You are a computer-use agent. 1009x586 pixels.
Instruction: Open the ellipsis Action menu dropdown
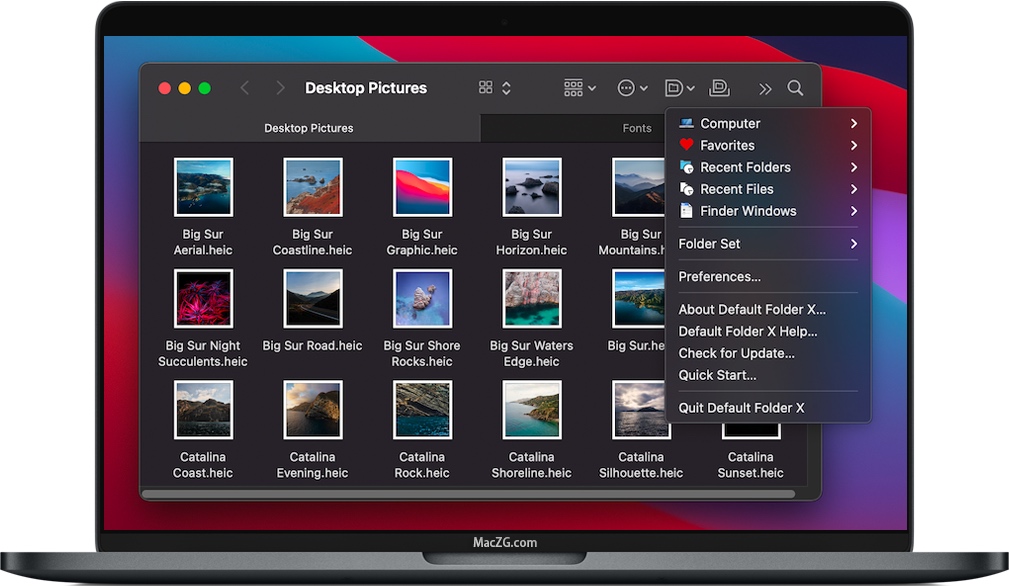(633, 88)
